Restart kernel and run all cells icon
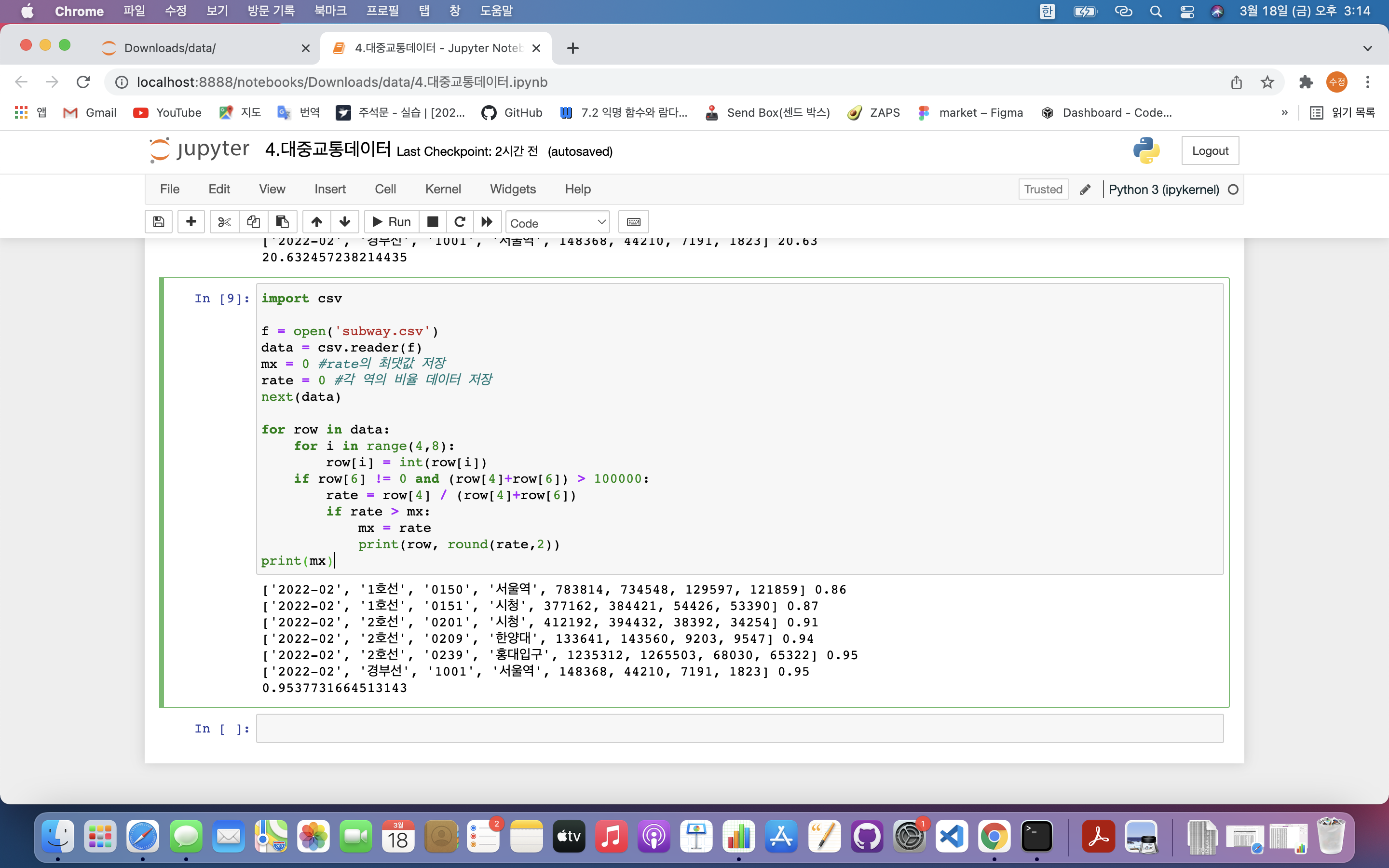This screenshot has width=1389, height=868. pyautogui.click(x=487, y=222)
